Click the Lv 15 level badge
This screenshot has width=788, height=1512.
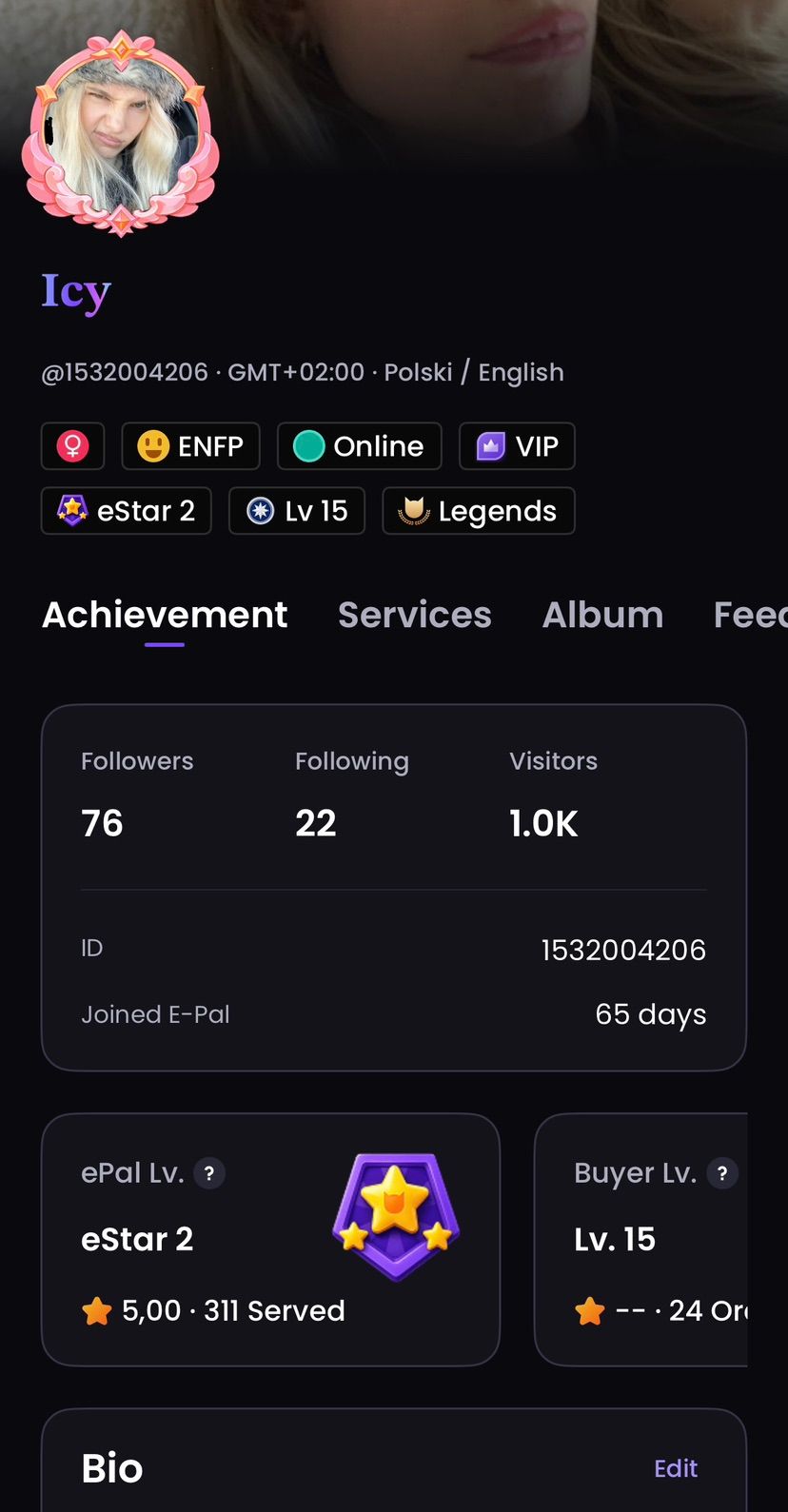tap(297, 511)
